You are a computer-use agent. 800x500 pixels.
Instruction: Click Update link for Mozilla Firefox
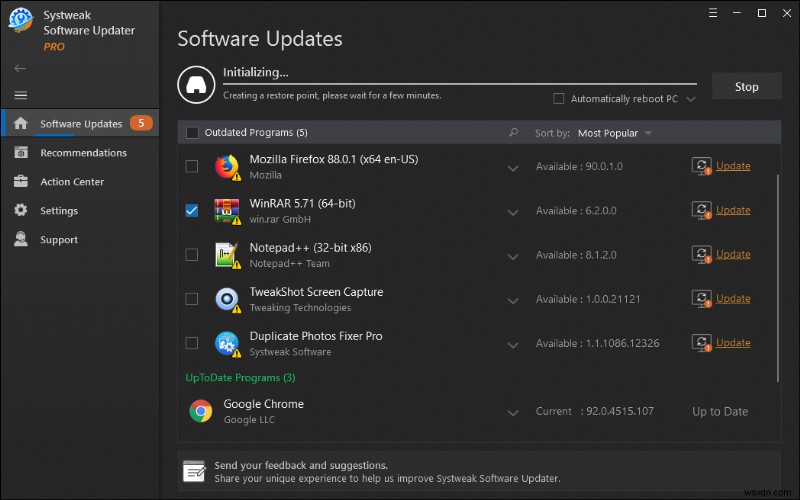[x=733, y=166]
